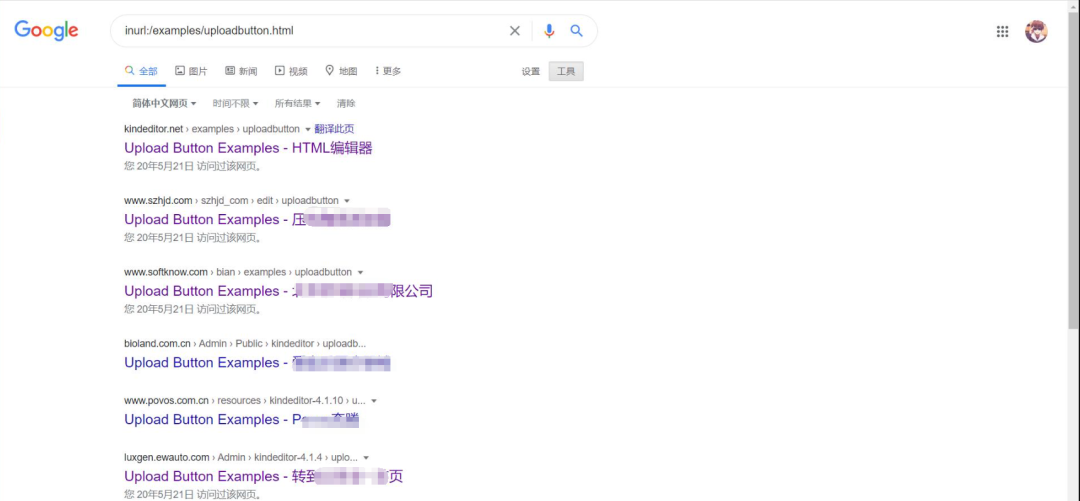The width and height of the screenshot is (1080, 501).
Task: Switch to the 视频 tab
Action: [291, 71]
